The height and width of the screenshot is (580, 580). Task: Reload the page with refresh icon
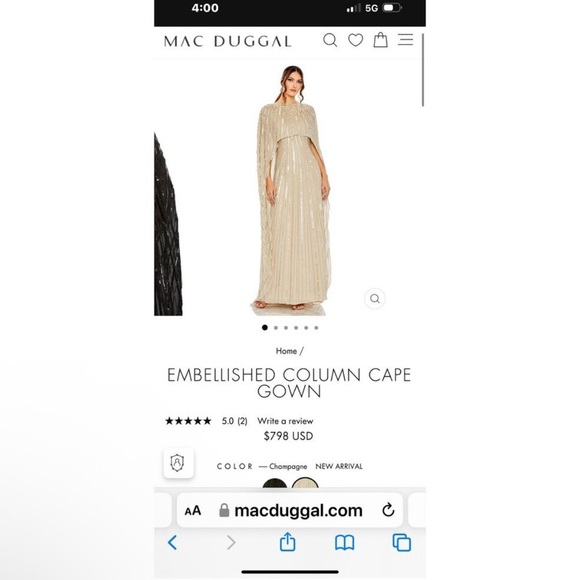click(388, 510)
